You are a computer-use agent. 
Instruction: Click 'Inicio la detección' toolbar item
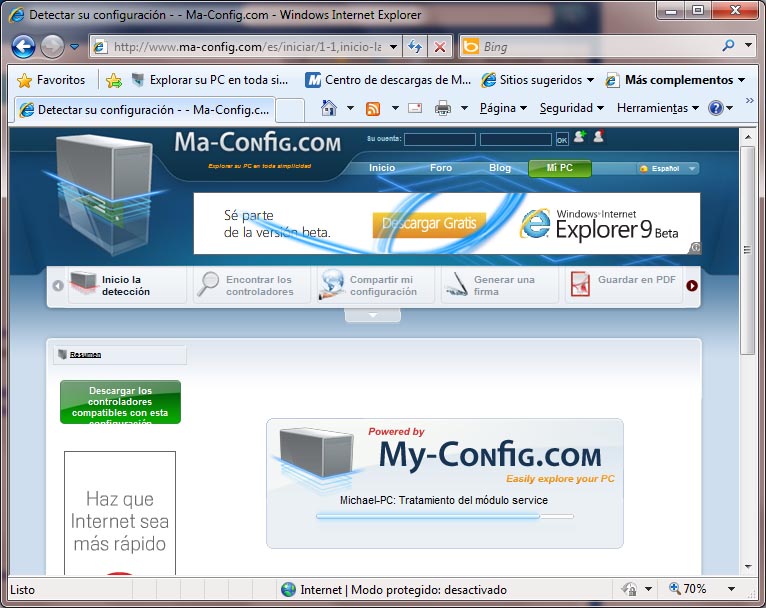[x=126, y=285]
